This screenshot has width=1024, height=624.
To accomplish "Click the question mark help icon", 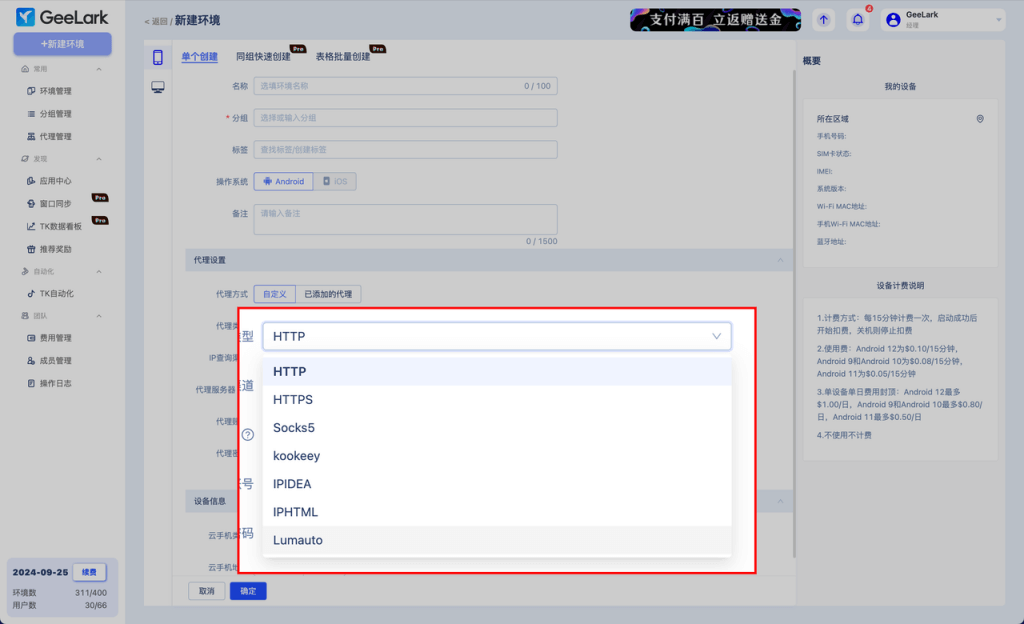I will pos(247,435).
